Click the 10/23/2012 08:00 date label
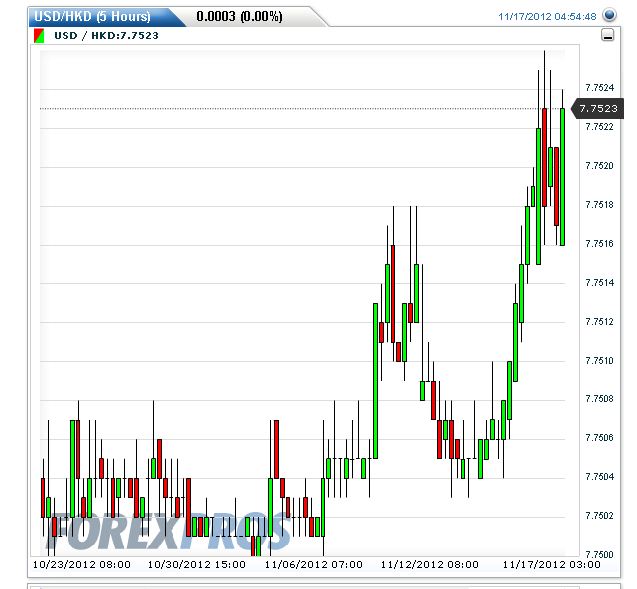The width and height of the screenshot is (637, 589). [x=82, y=565]
